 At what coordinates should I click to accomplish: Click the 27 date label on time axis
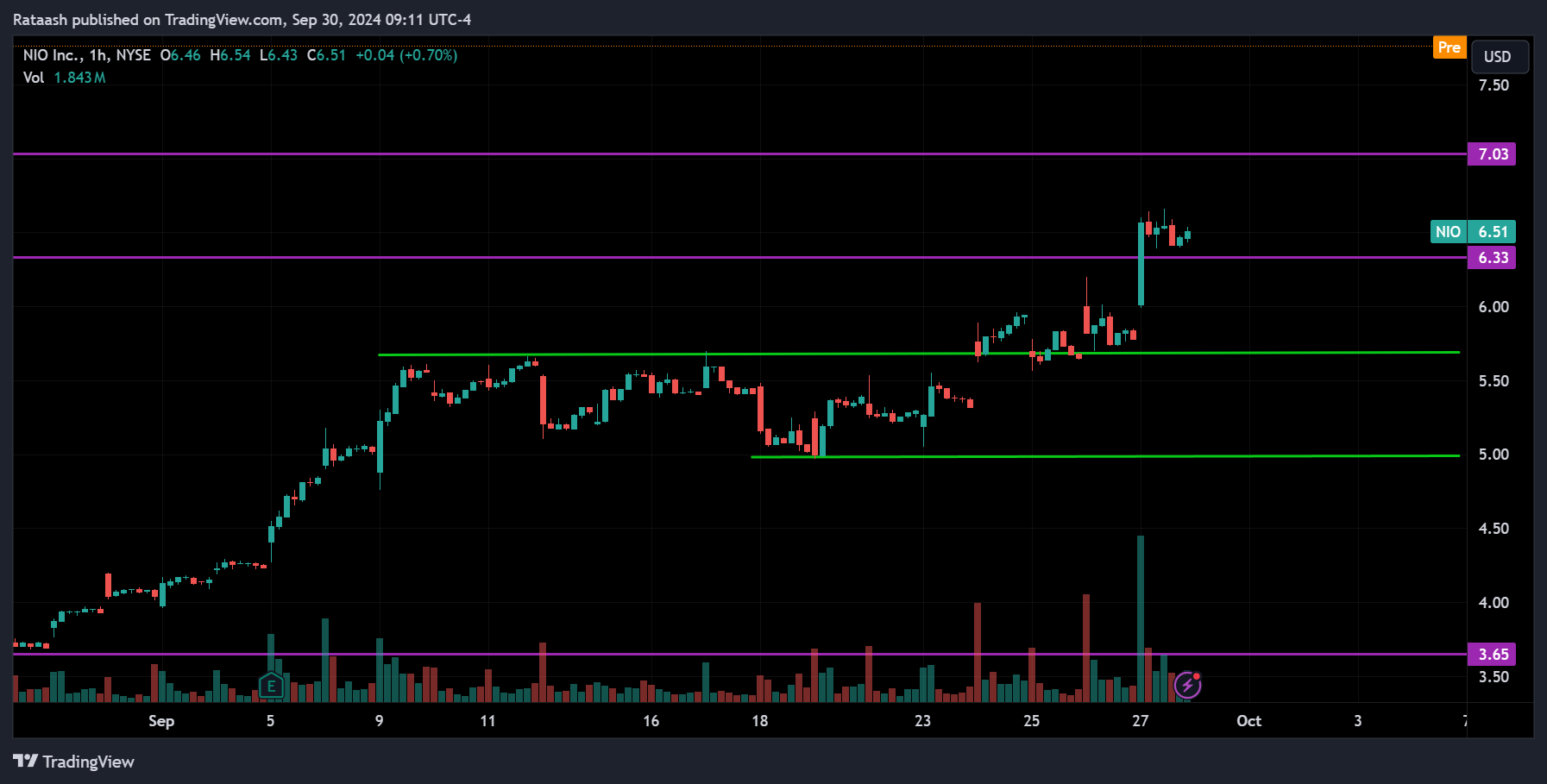(1140, 721)
